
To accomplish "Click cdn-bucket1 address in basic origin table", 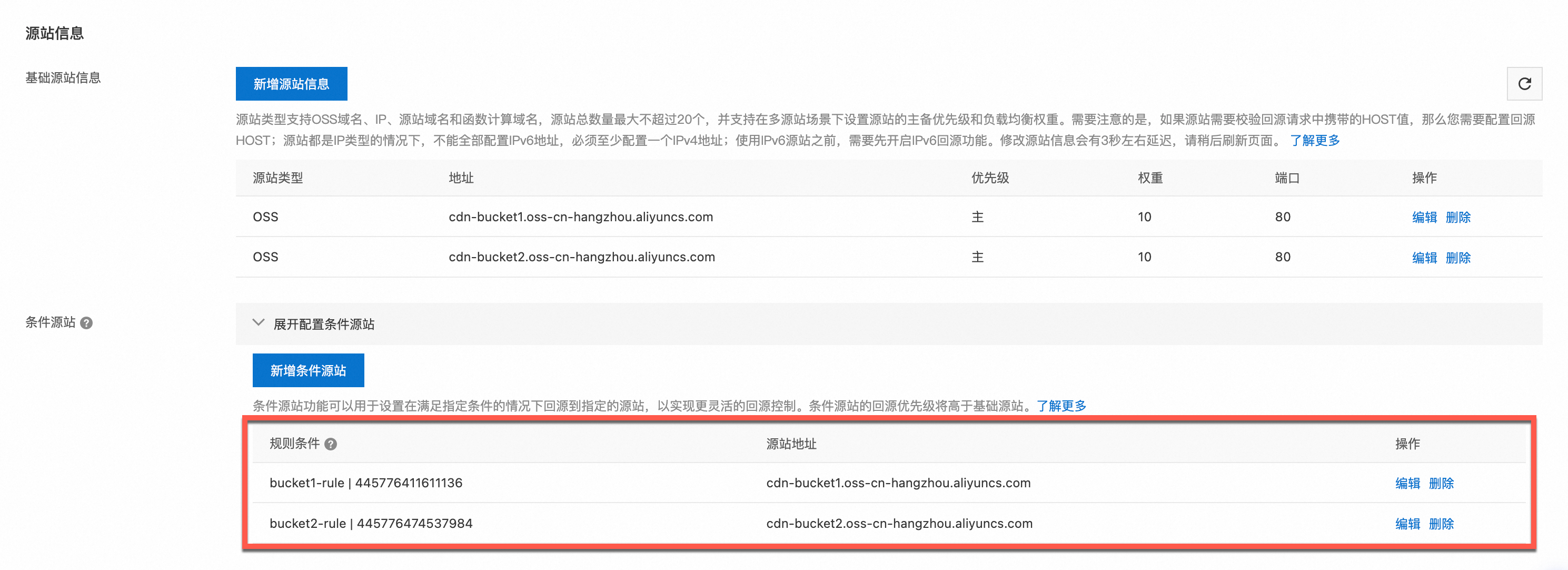I will pyautogui.click(x=580, y=218).
